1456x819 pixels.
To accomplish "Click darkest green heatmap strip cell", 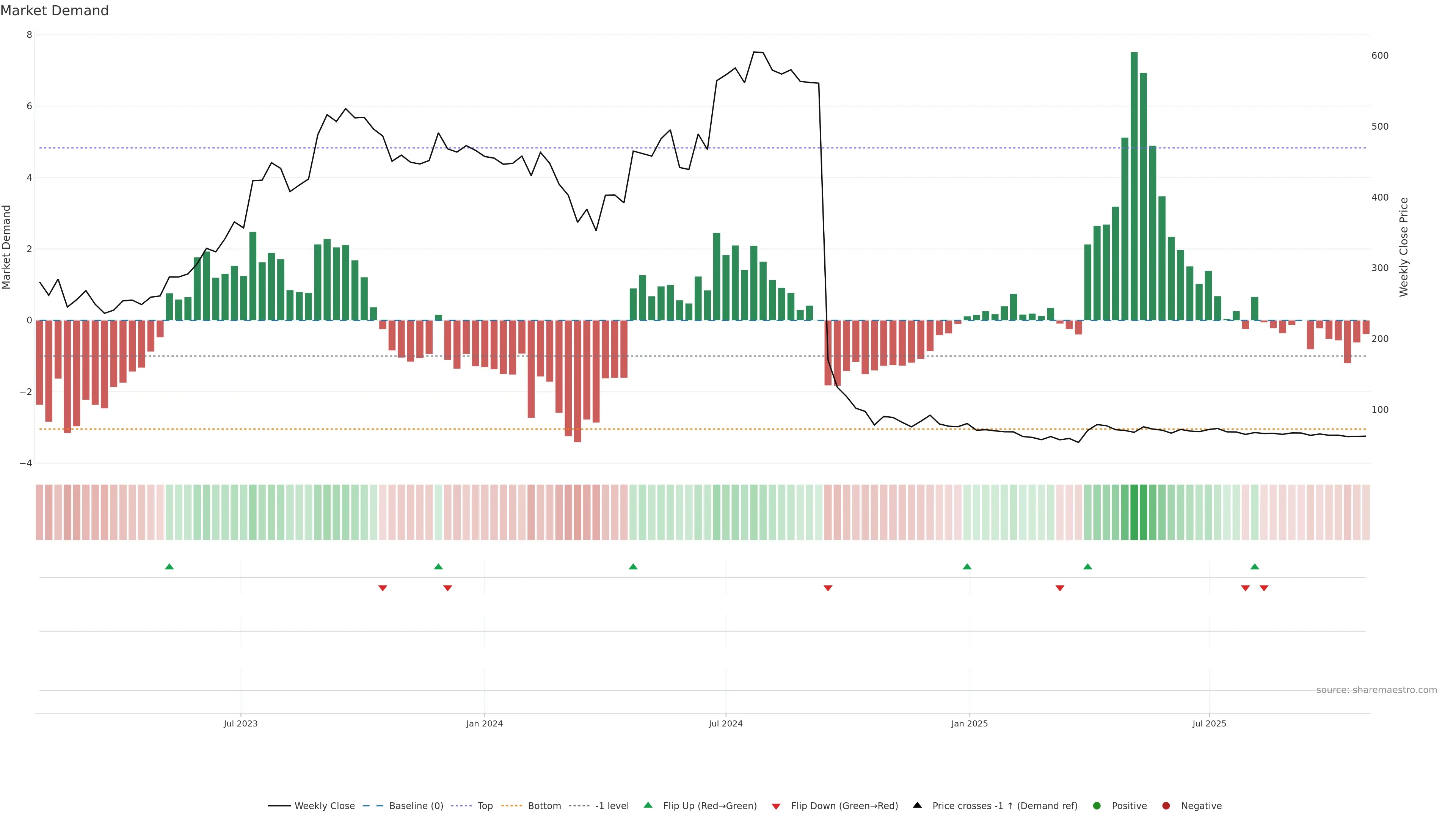I will pos(1134,512).
